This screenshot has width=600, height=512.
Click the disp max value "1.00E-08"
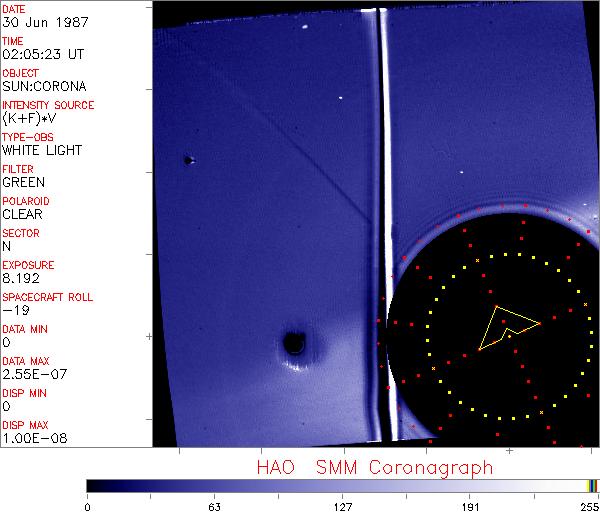click(29, 438)
